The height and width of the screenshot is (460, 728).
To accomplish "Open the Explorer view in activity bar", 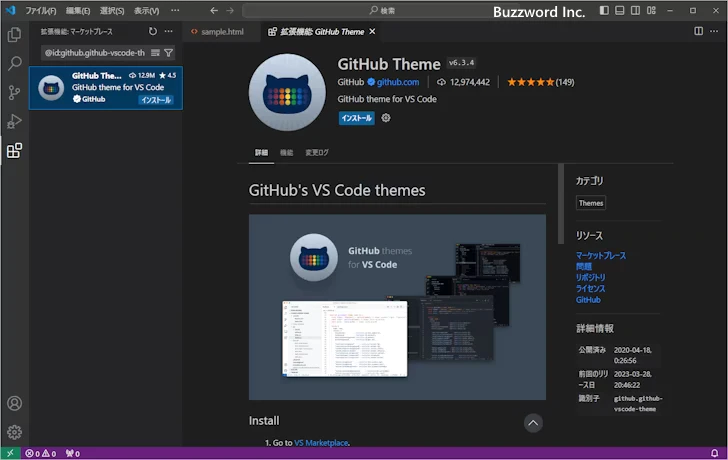I will [14, 34].
